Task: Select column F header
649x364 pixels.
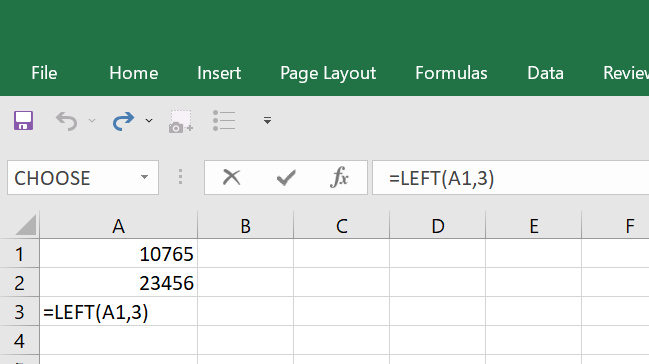Action: point(615,226)
